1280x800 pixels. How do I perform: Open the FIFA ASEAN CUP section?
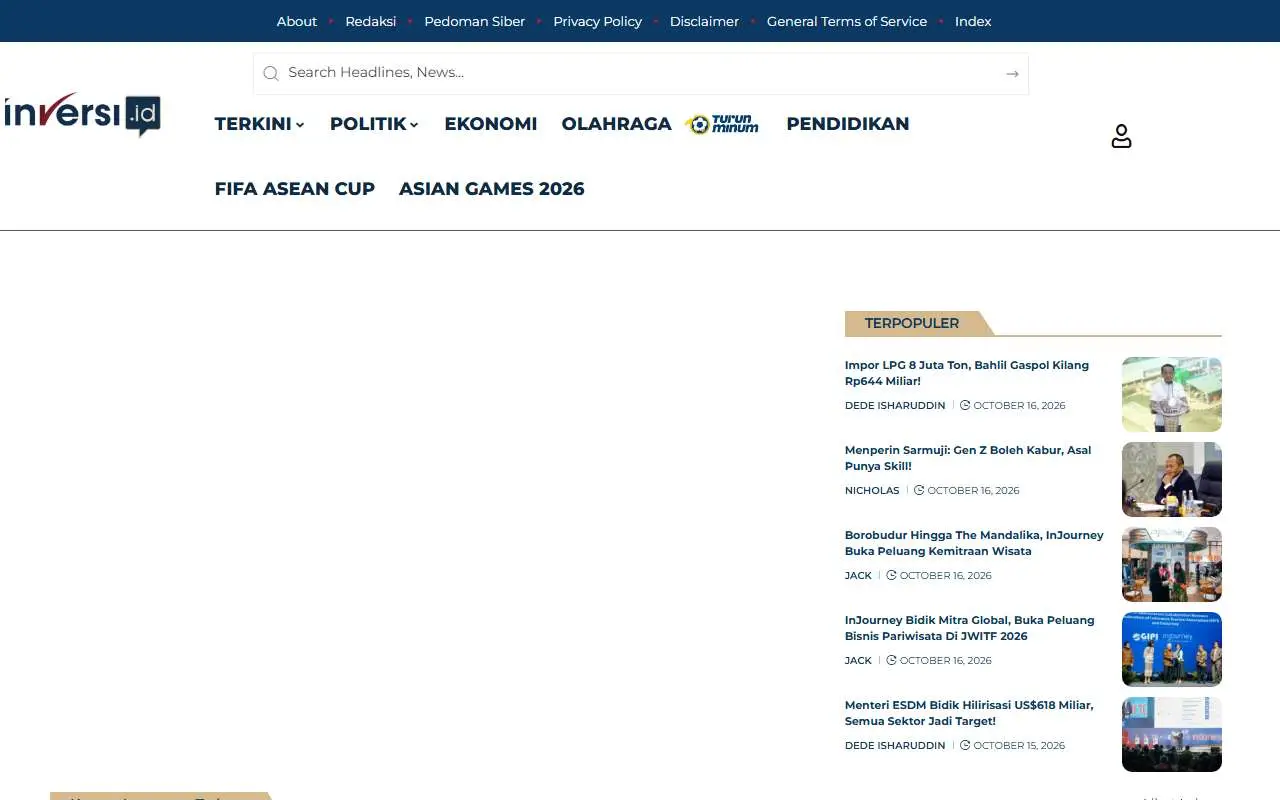[295, 189]
